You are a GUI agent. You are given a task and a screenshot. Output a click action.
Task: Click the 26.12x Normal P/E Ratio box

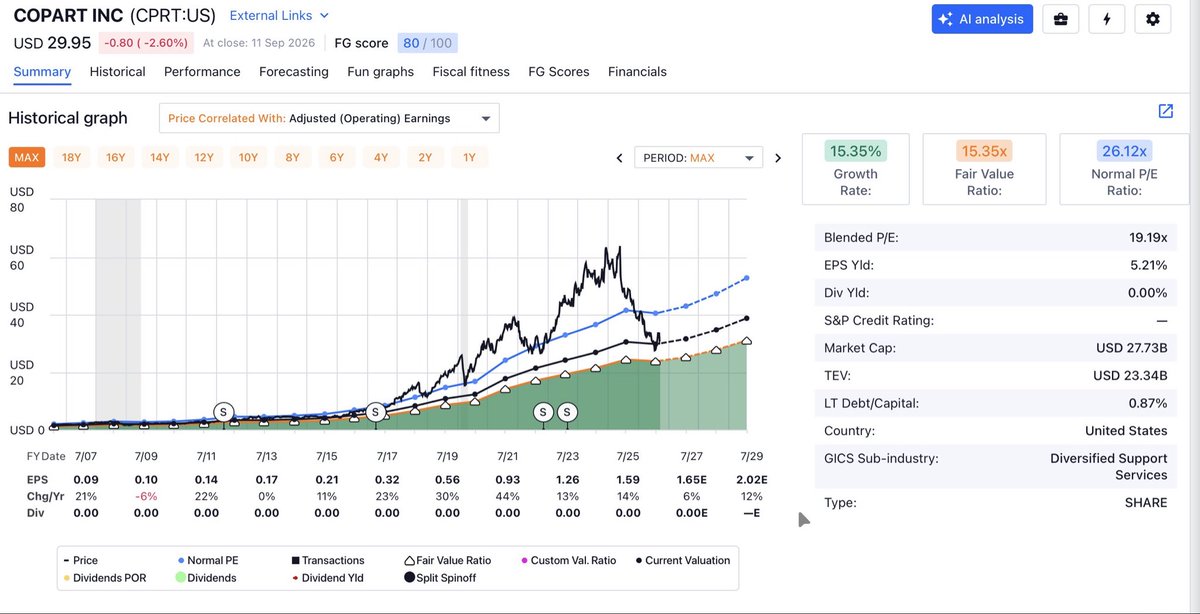pos(1125,169)
